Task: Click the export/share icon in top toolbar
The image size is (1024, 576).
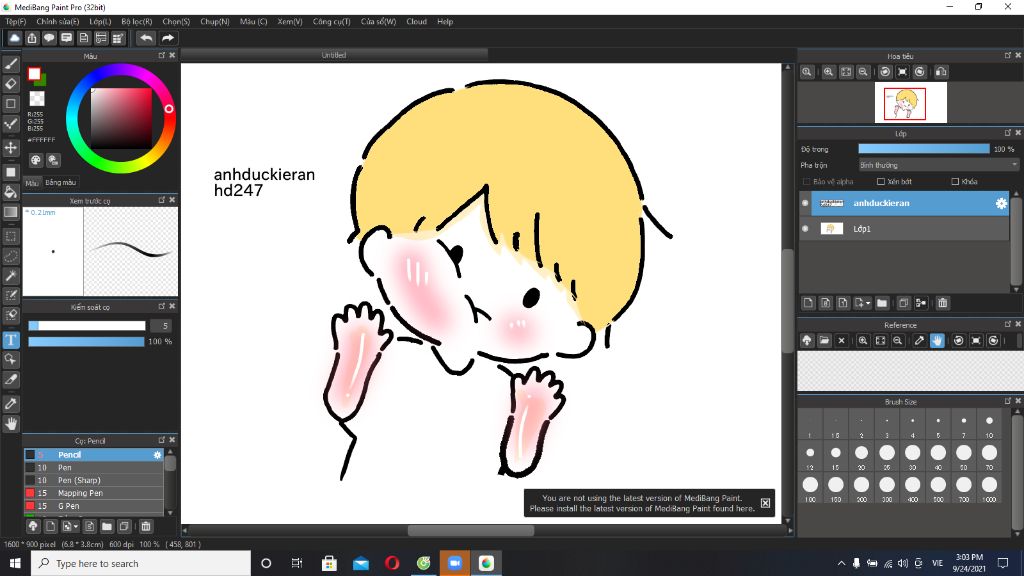Action: click(x=32, y=39)
